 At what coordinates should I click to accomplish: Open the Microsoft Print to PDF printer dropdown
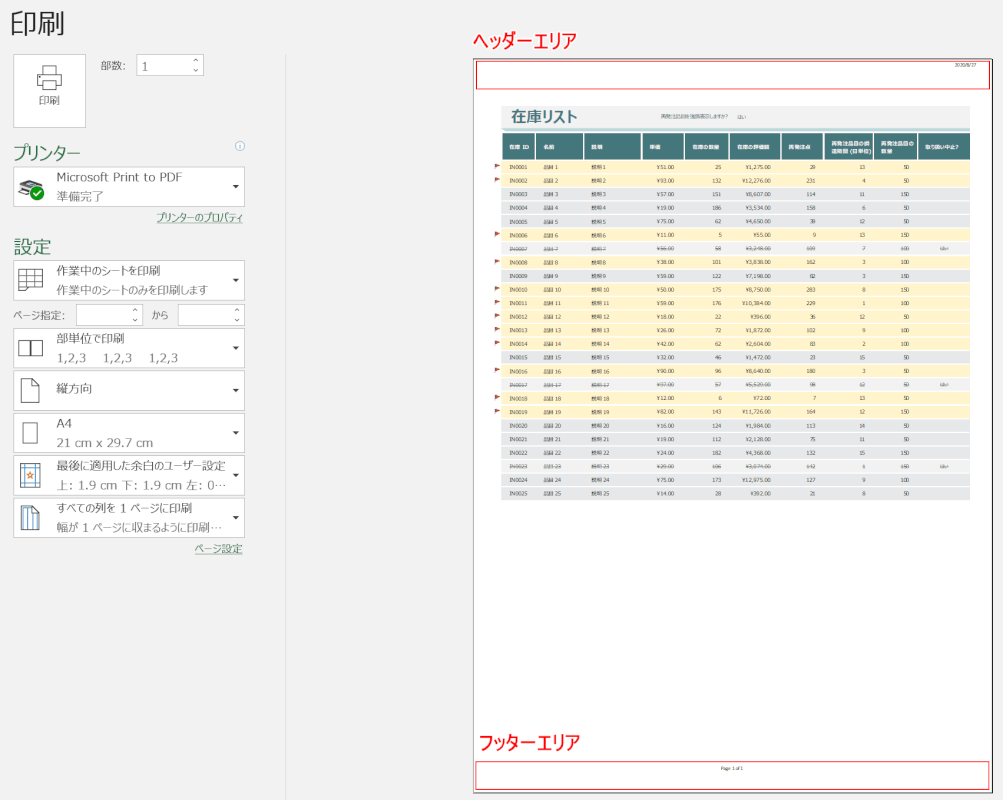coord(129,187)
